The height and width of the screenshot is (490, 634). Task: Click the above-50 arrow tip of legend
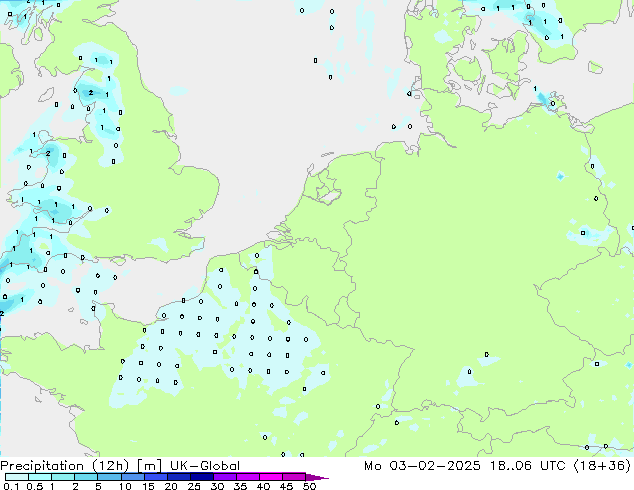[317, 478]
